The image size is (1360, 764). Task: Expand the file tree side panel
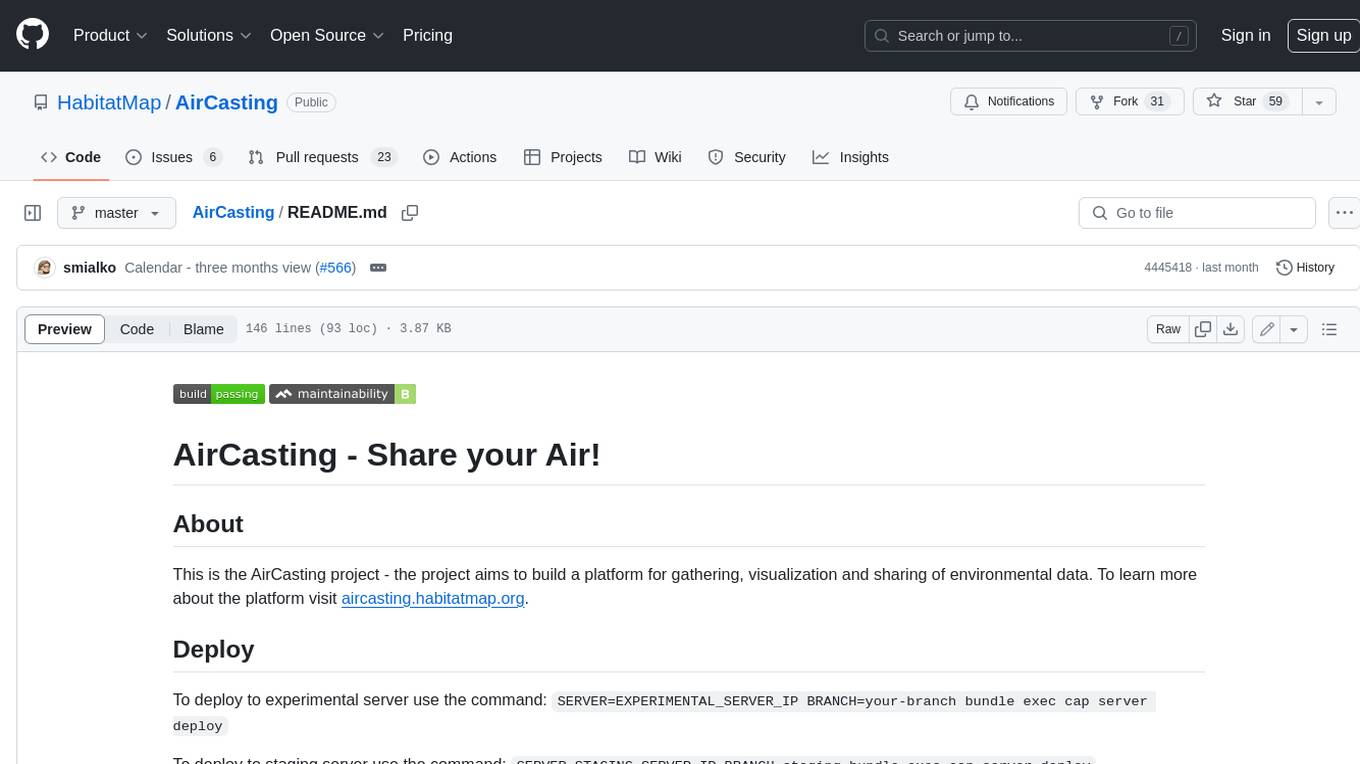coord(33,213)
